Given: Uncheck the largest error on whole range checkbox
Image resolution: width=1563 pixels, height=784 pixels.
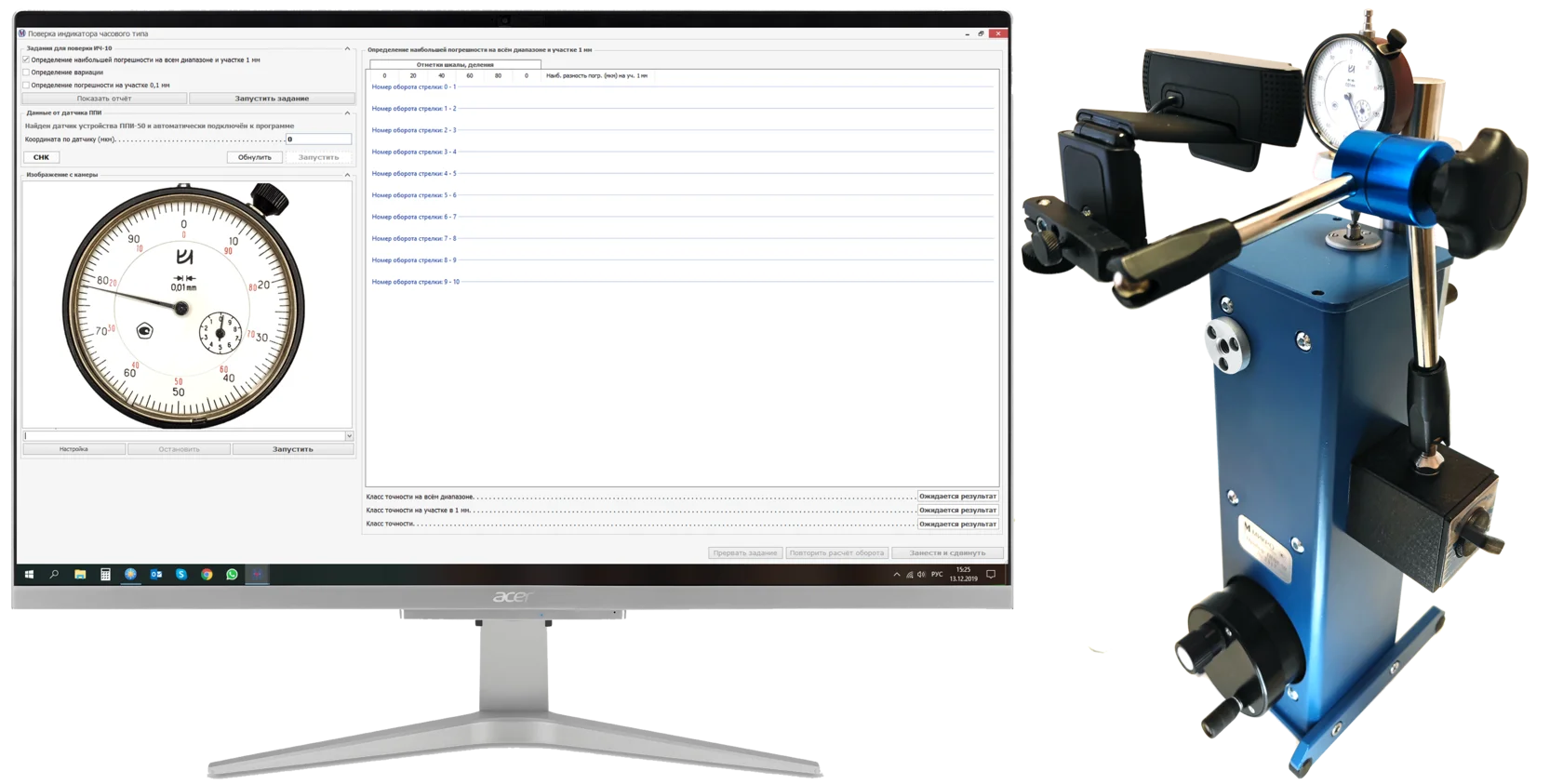Looking at the screenshot, I should pyautogui.click(x=26, y=60).
